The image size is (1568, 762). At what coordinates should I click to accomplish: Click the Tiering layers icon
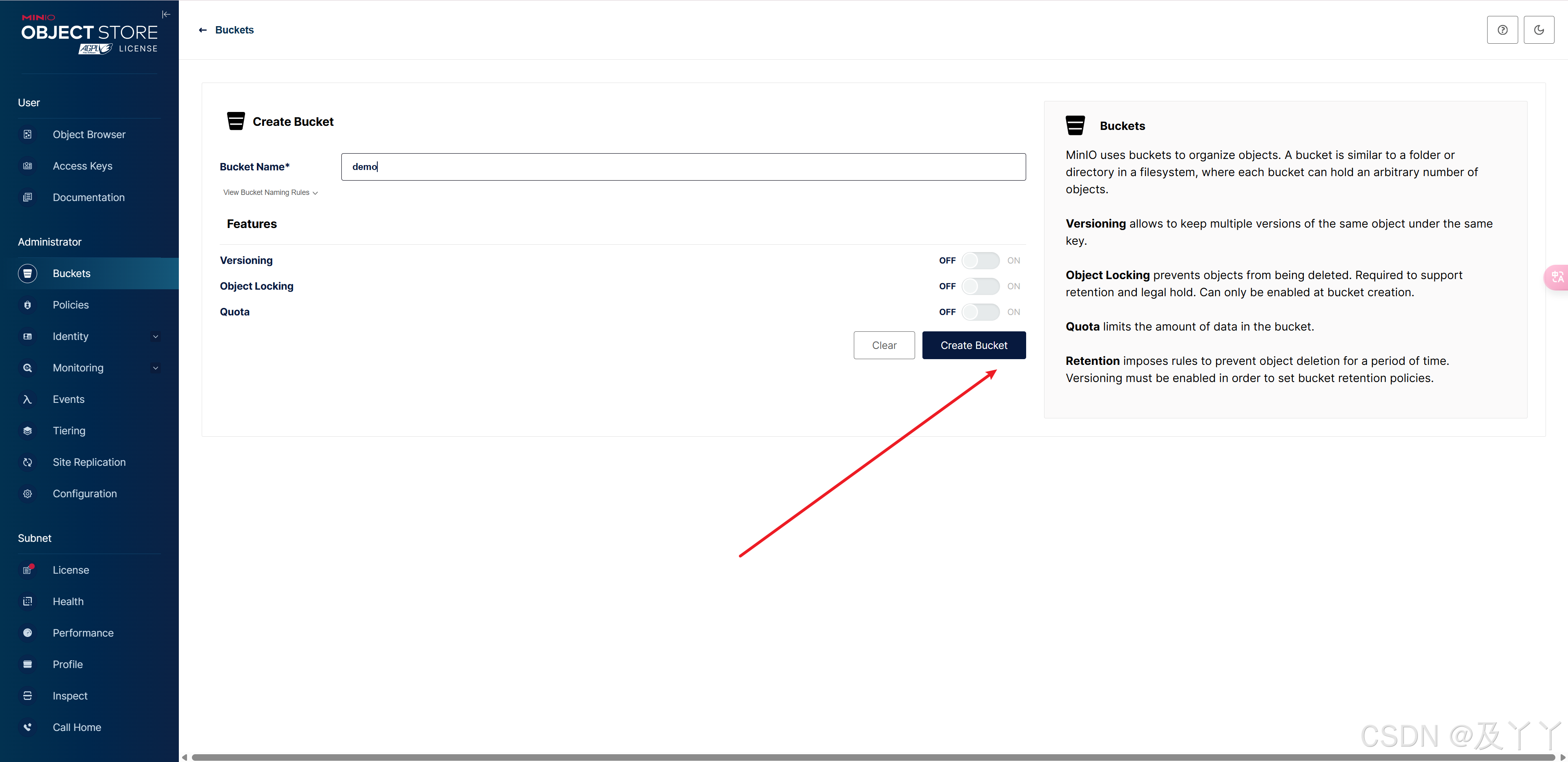coord(28,431)
